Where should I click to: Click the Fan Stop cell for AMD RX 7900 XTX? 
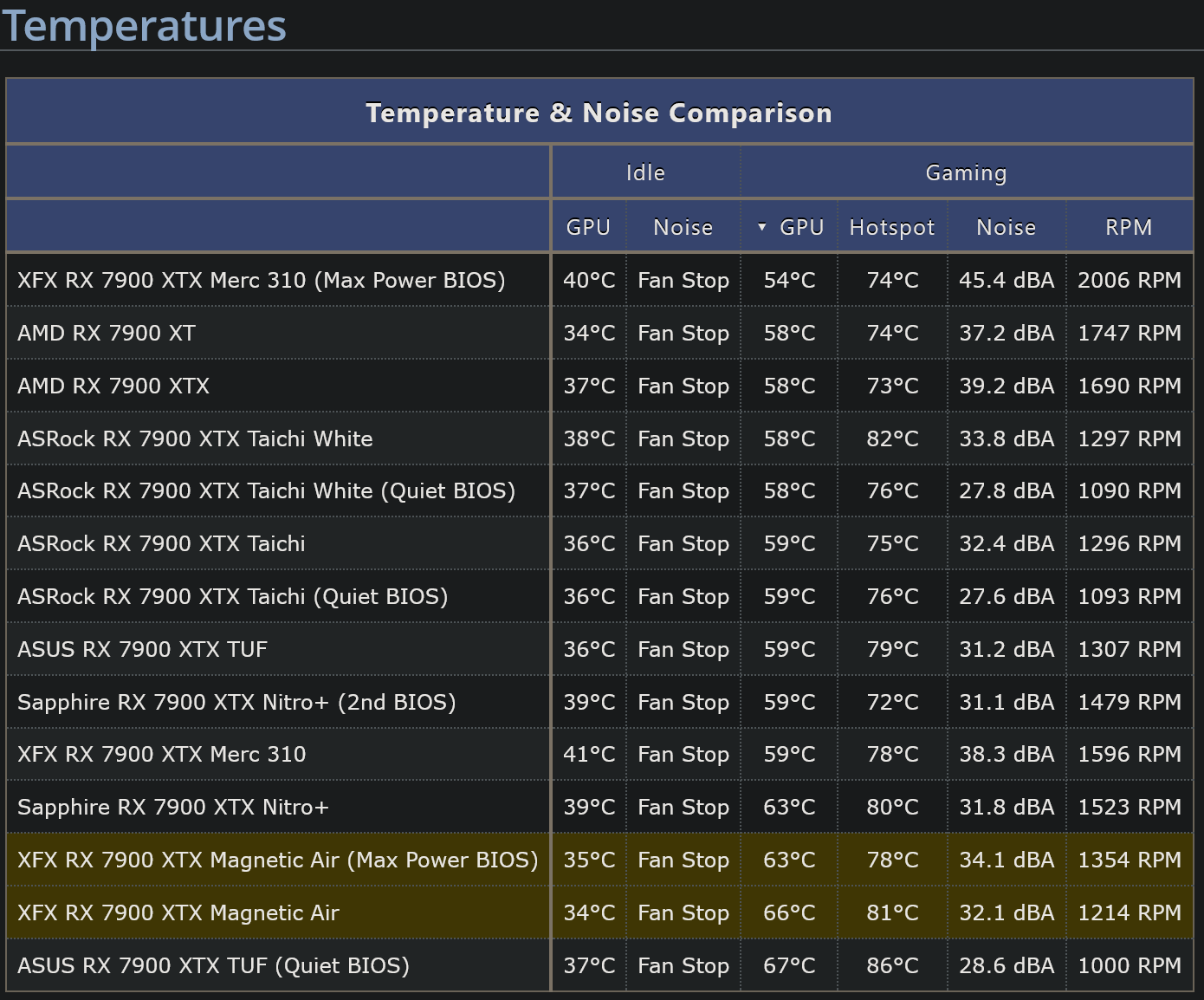click(x=683, y=386)
